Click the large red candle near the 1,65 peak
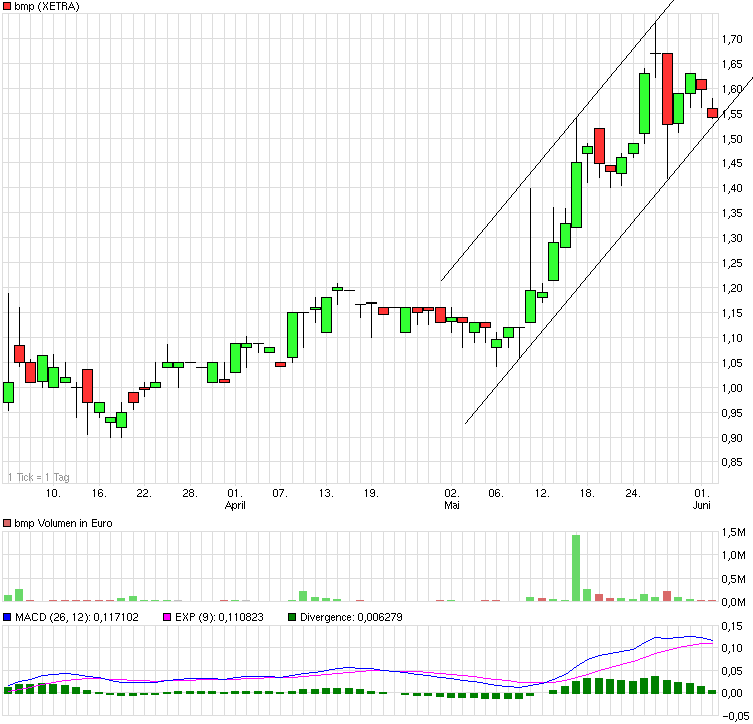This screenshot has height=724, width=753. tap(667, 88)
